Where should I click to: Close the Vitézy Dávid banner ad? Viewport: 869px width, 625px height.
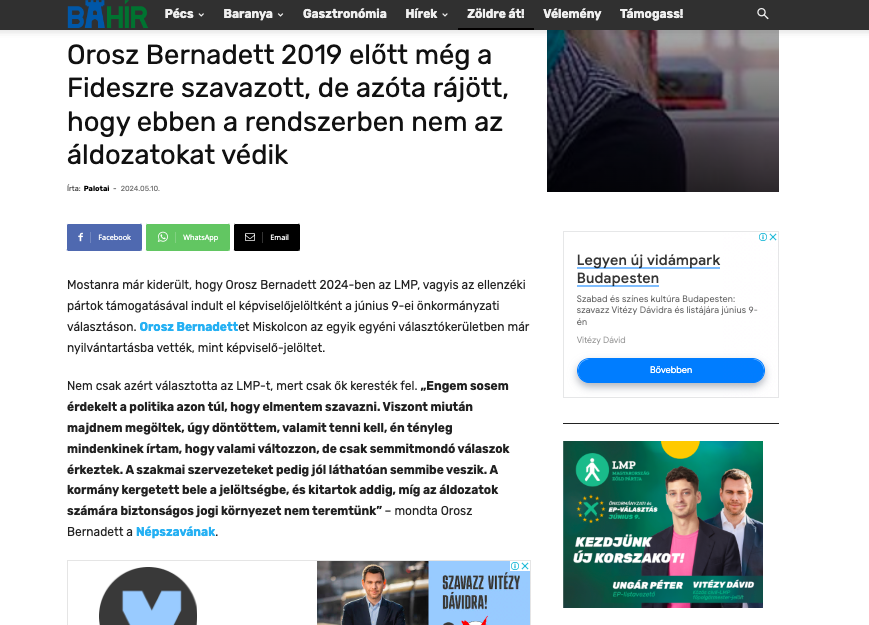(525, 566)
